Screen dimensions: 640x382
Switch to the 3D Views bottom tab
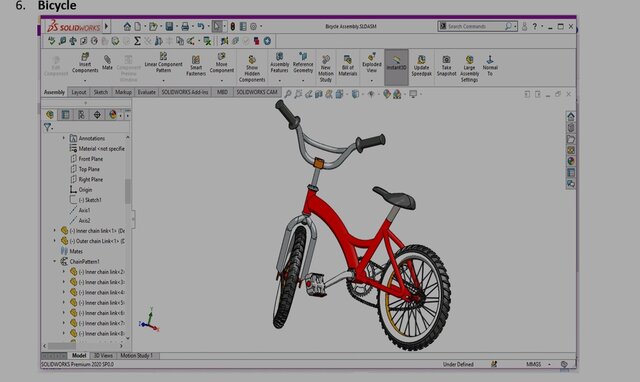point(103,356)
